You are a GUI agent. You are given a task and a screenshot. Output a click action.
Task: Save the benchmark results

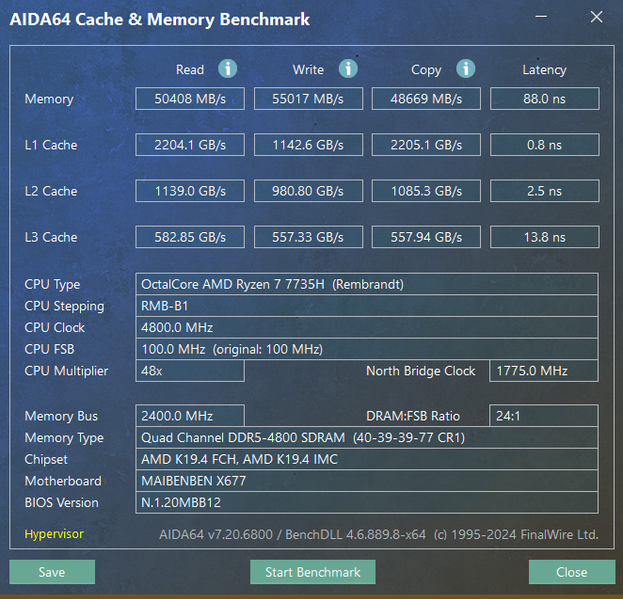tap(52, 572)
